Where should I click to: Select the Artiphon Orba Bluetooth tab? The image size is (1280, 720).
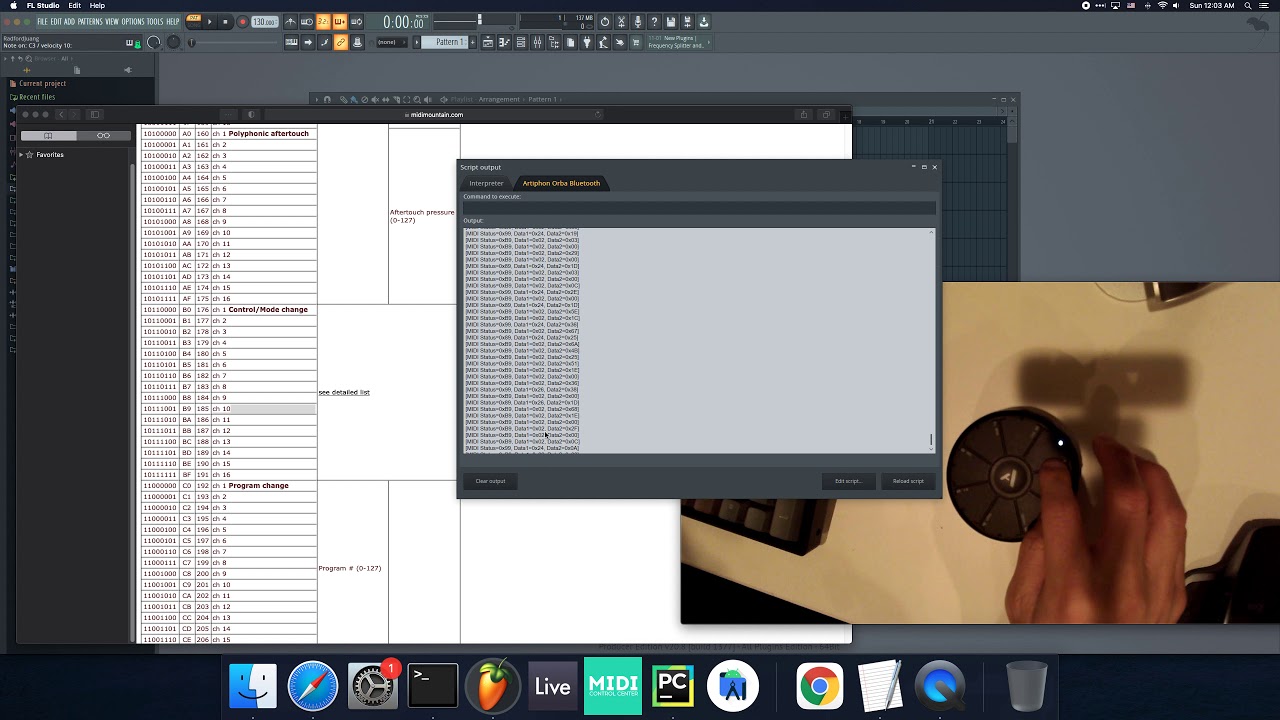561,183
